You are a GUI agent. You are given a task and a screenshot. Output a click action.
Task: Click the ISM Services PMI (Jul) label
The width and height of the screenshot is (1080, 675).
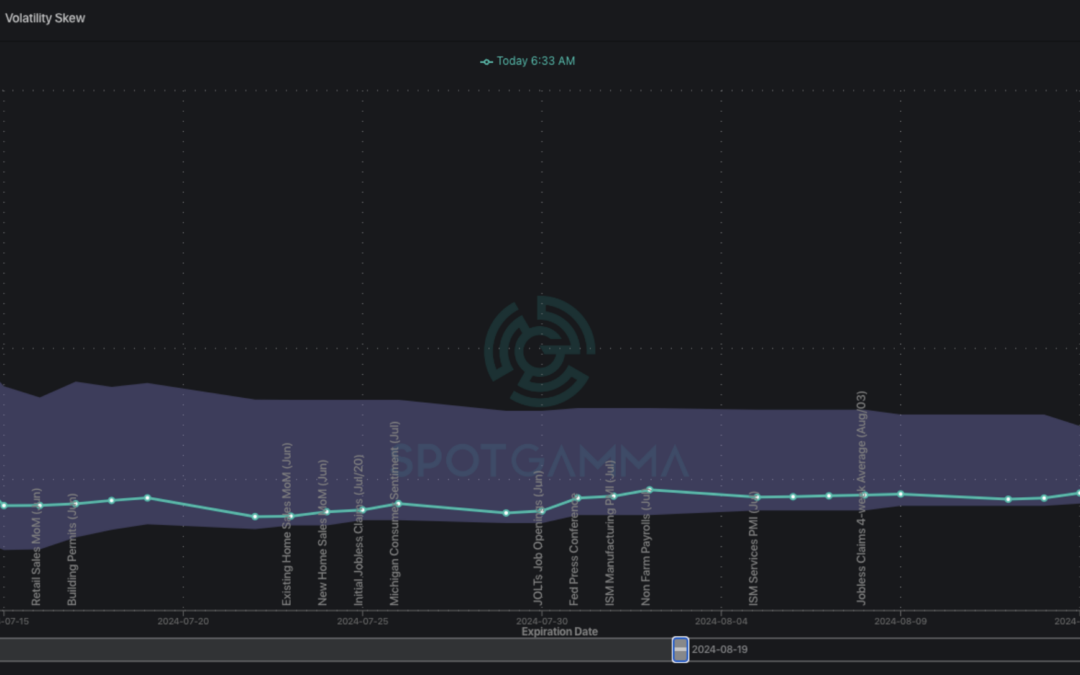click(x=753, y=549)
